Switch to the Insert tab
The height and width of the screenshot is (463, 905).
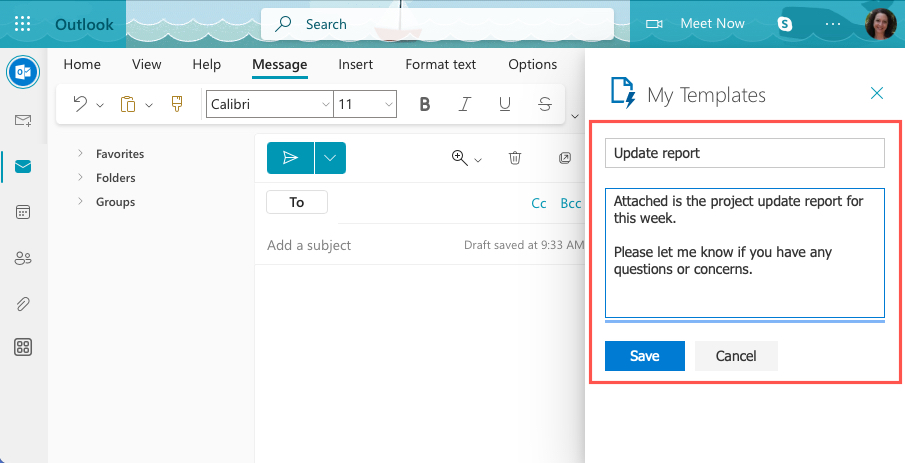point(355,64)
